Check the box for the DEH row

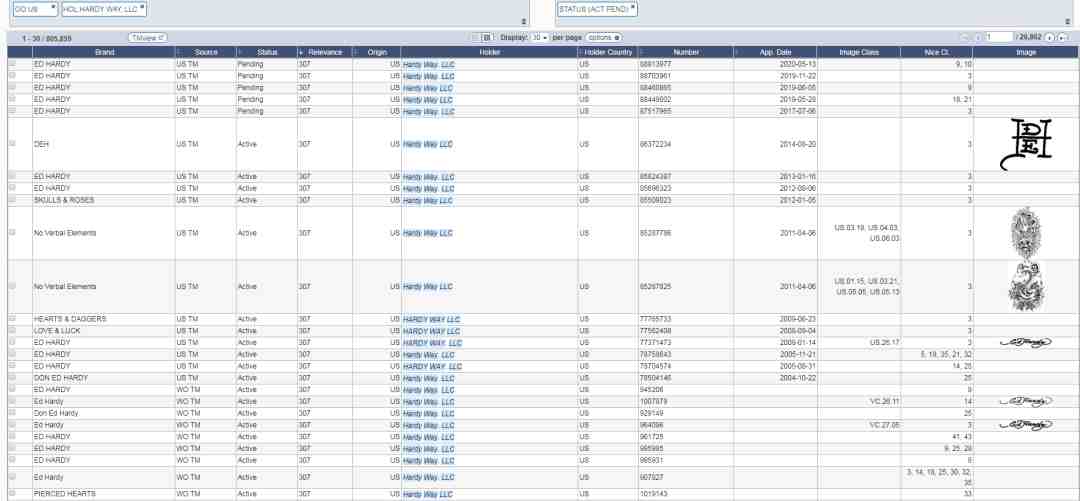pyautogui.click(x=12, y=143)
